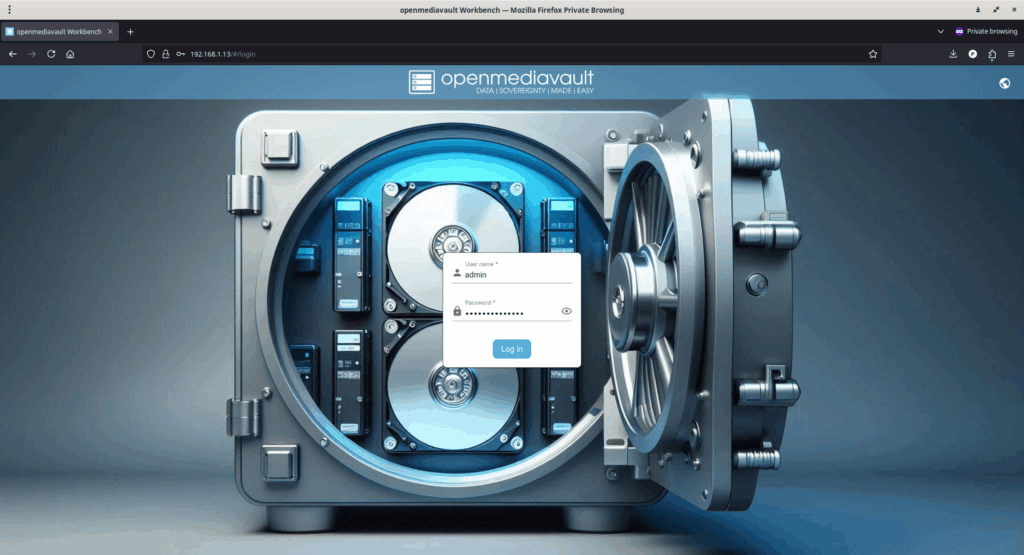
Task: Open the Firefox downloads panel
Action: point(953,54)
